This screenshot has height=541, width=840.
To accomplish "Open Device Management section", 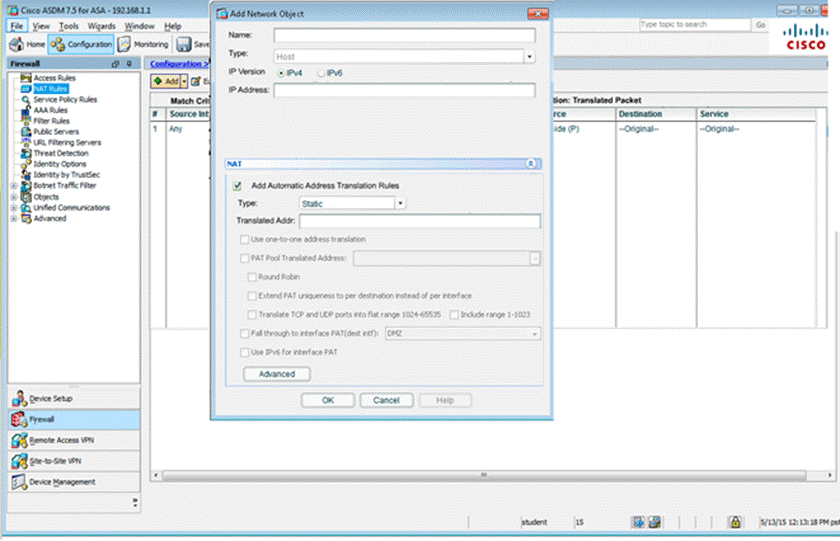I will coord(62,482).
